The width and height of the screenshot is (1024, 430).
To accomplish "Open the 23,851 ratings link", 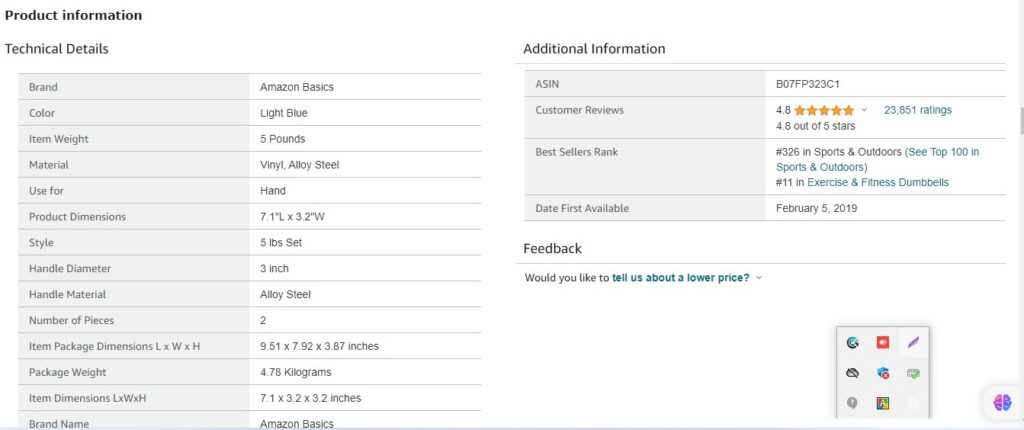I will (918, 110).
